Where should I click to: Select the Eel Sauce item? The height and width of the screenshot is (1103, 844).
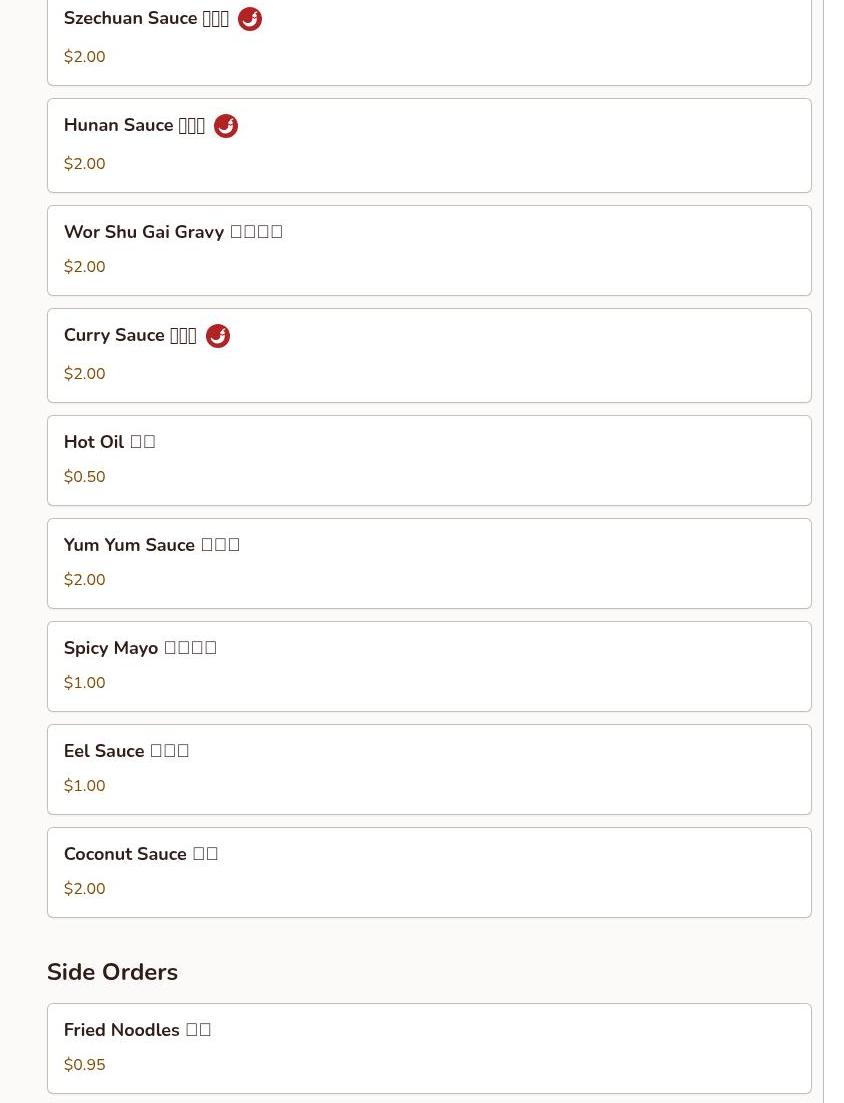point(429,769)
